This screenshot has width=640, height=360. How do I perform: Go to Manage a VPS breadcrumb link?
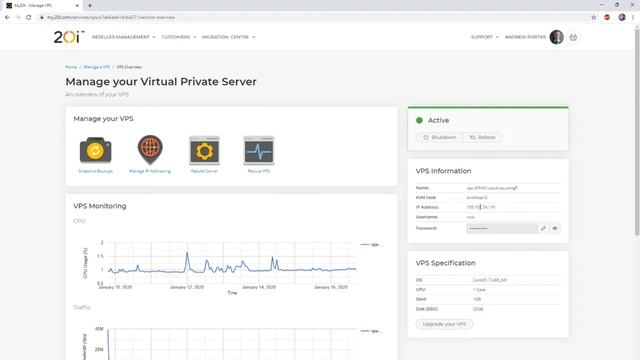click(x=97, y=67)
